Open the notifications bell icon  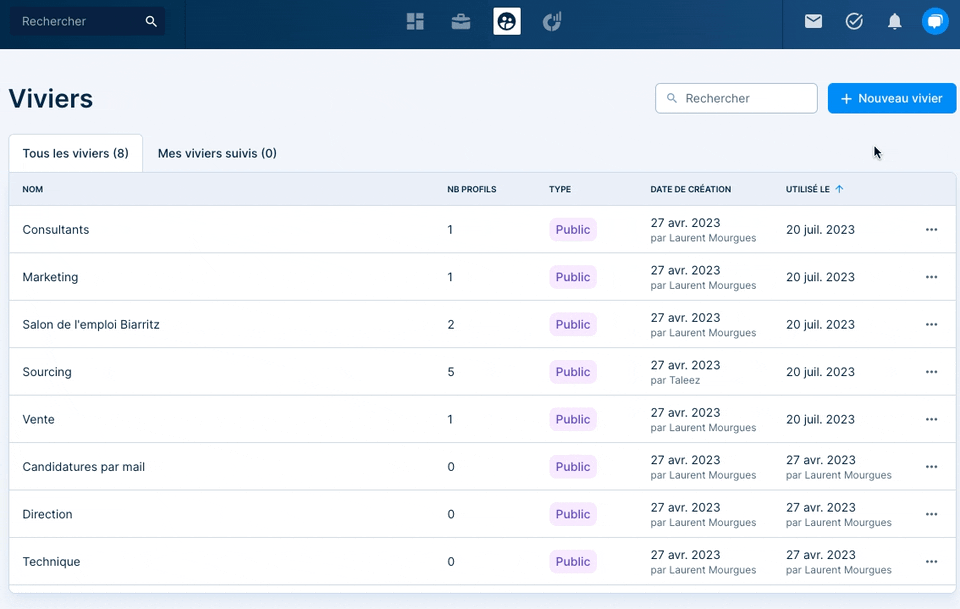pyautogui.click(x=894, y=21)
